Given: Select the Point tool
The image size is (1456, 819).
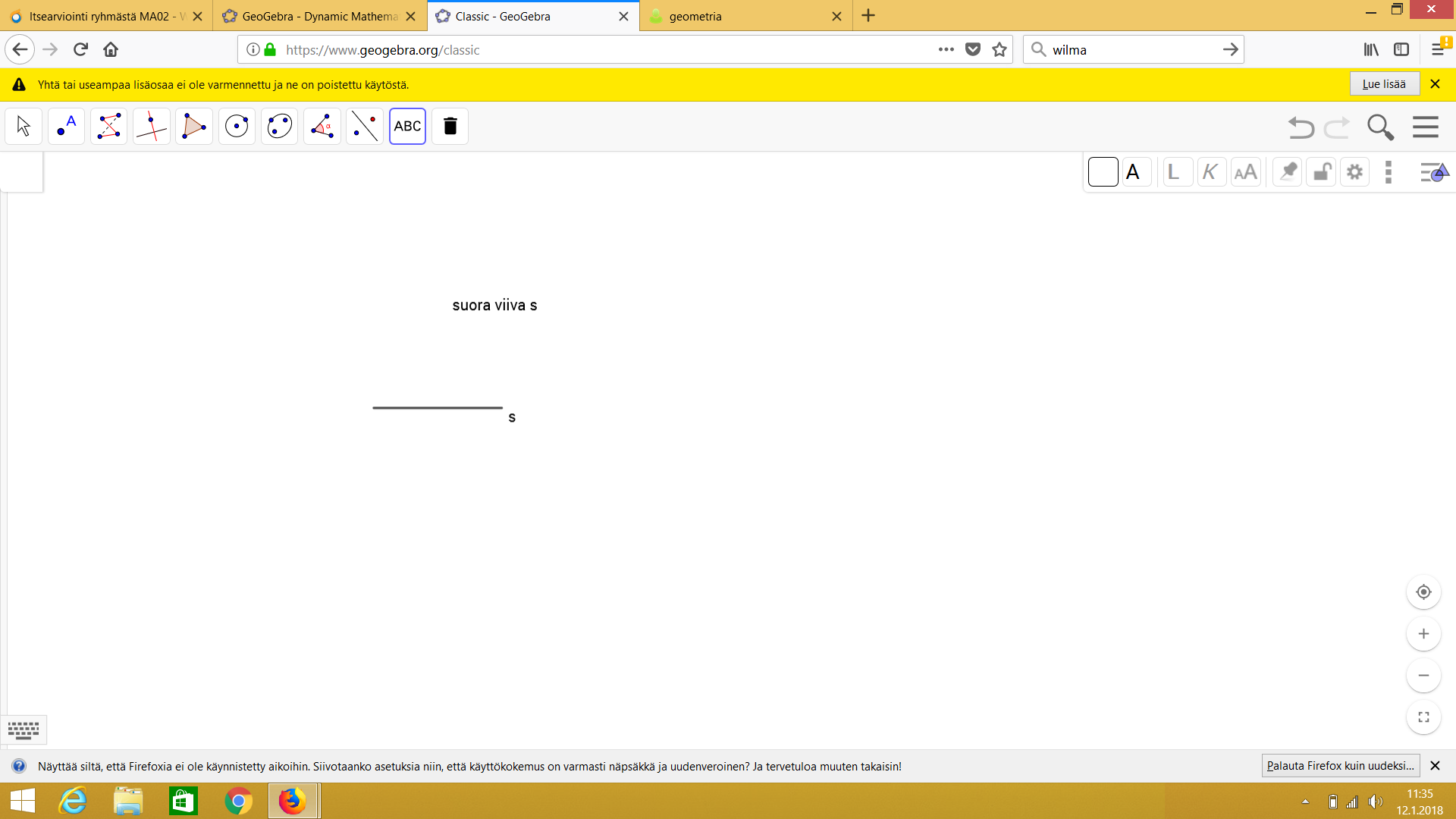Looking at the screenshot, I should click(x=66, y=126).
